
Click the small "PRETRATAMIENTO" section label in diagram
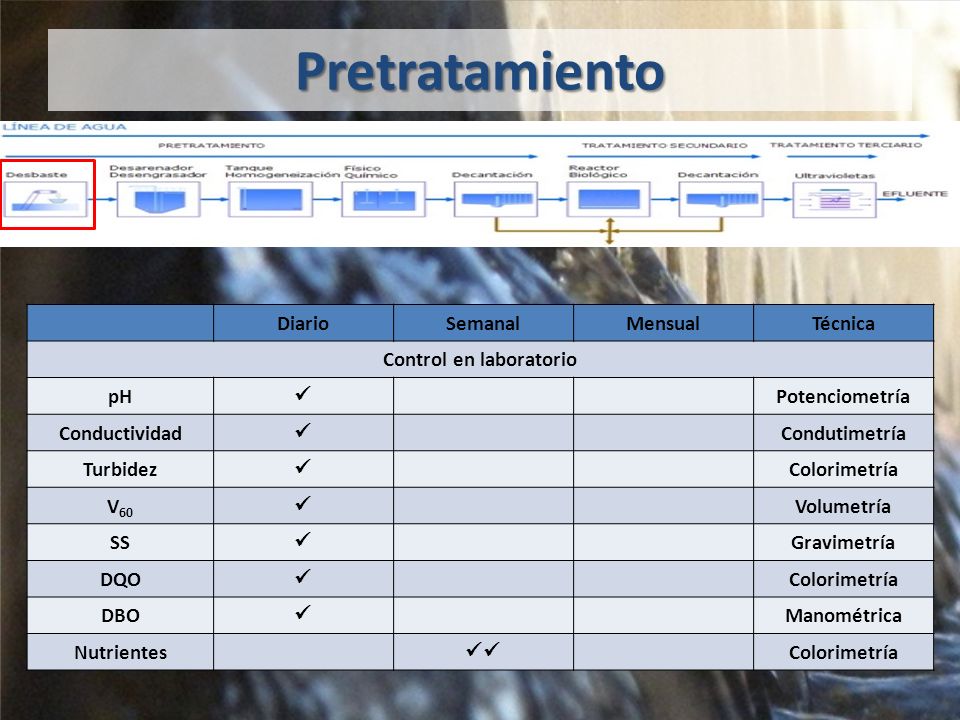(211, 145)
